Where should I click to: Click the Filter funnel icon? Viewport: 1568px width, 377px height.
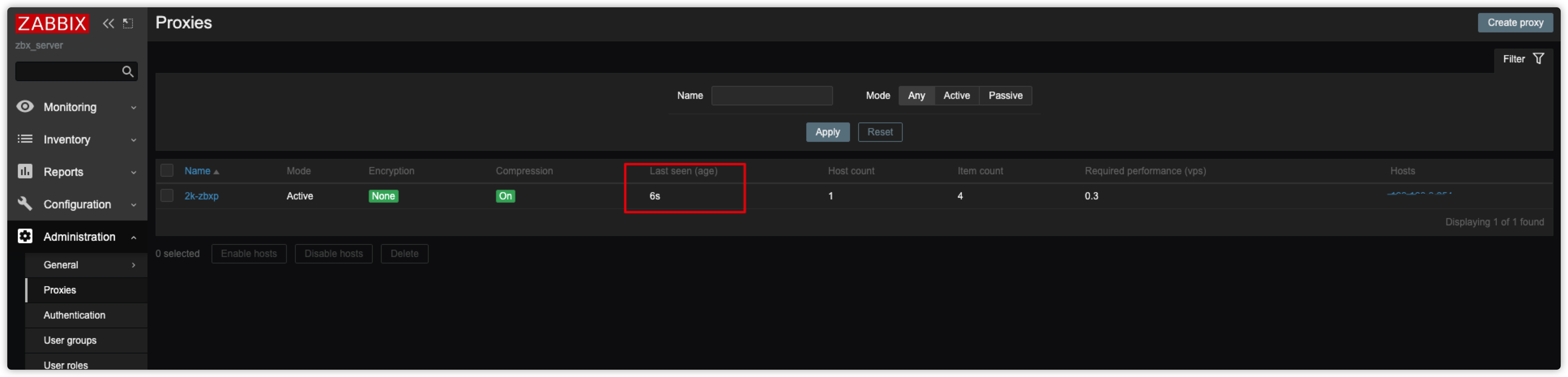[x=1538, y=59]
